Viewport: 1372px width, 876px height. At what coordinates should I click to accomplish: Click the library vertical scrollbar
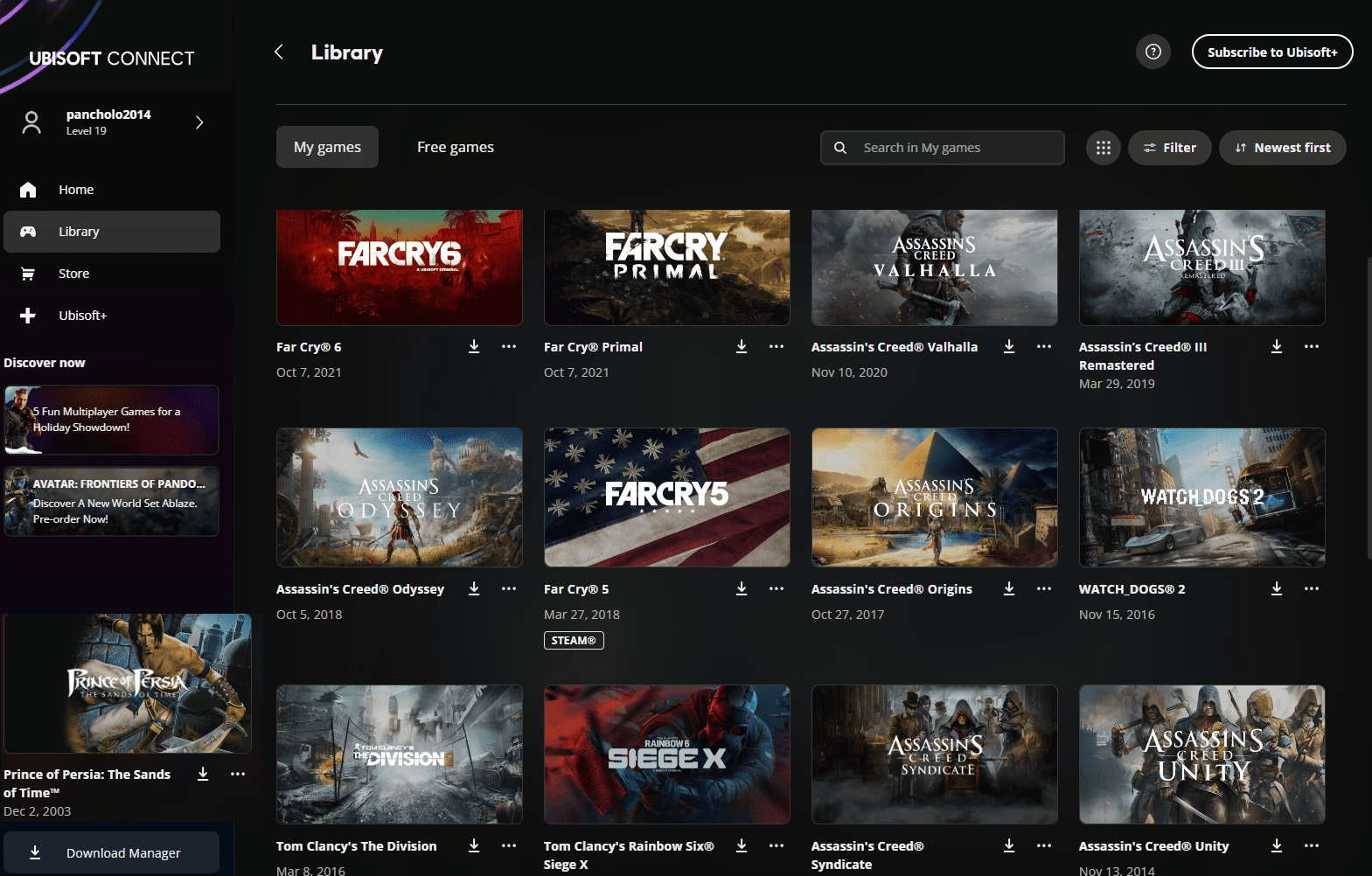(x=1369, y=407)
